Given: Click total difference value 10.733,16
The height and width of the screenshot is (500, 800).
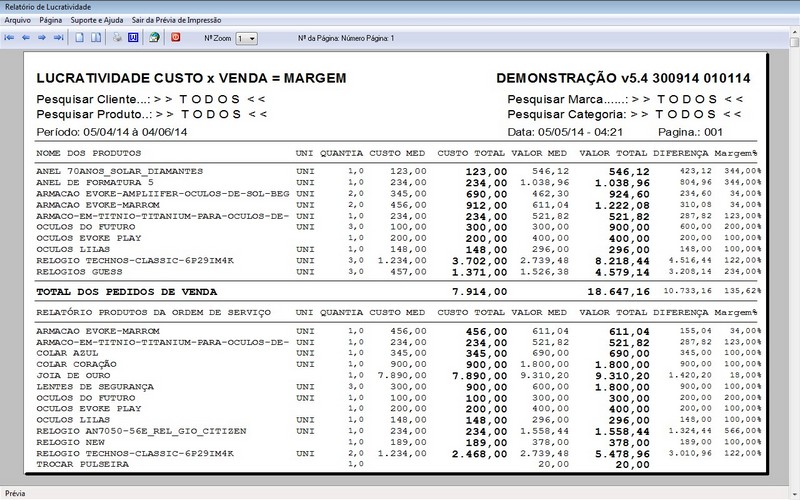Looking at the screenshot, I should [x=687, y=291].
